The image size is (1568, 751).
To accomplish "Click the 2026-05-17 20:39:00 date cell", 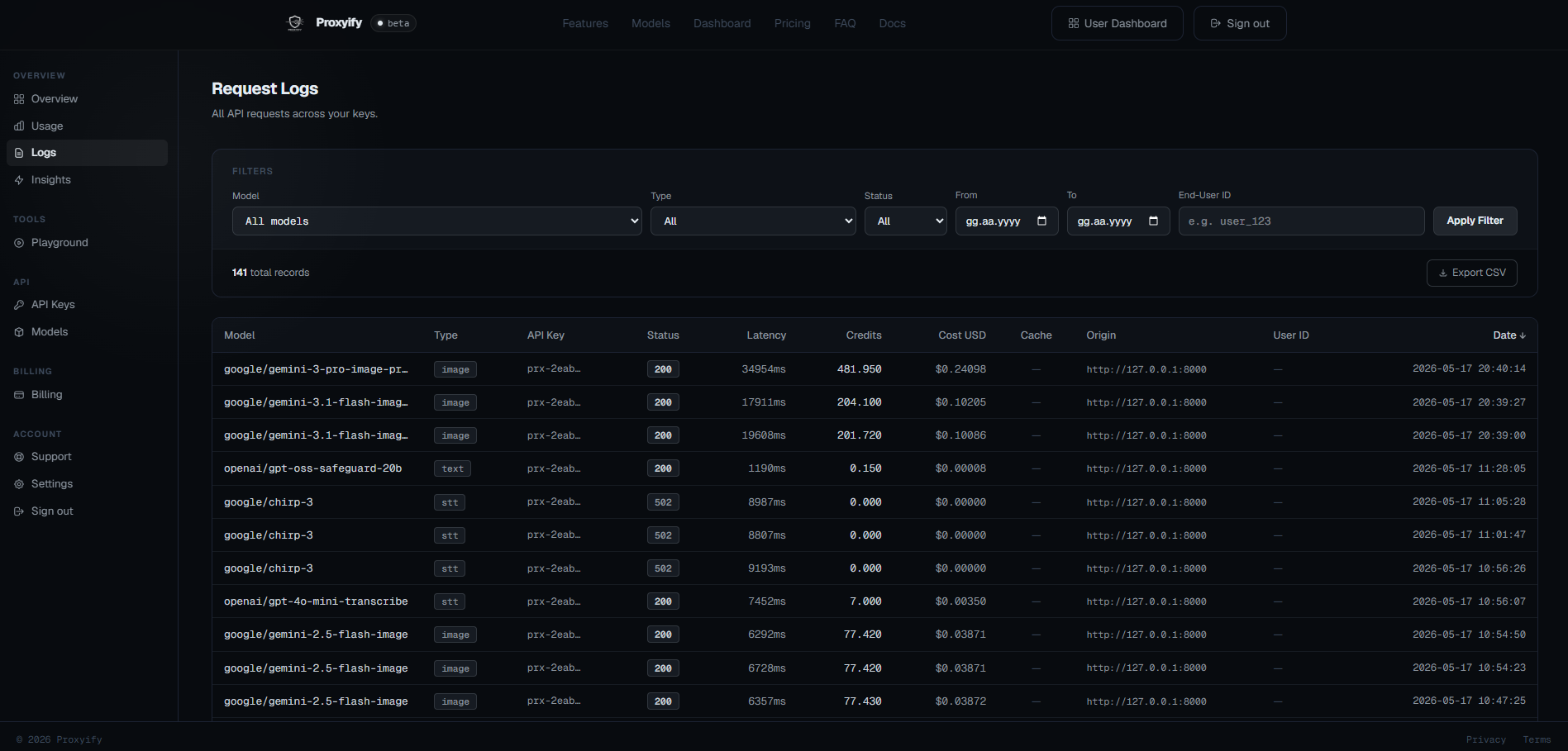I will coord(1469,435).
